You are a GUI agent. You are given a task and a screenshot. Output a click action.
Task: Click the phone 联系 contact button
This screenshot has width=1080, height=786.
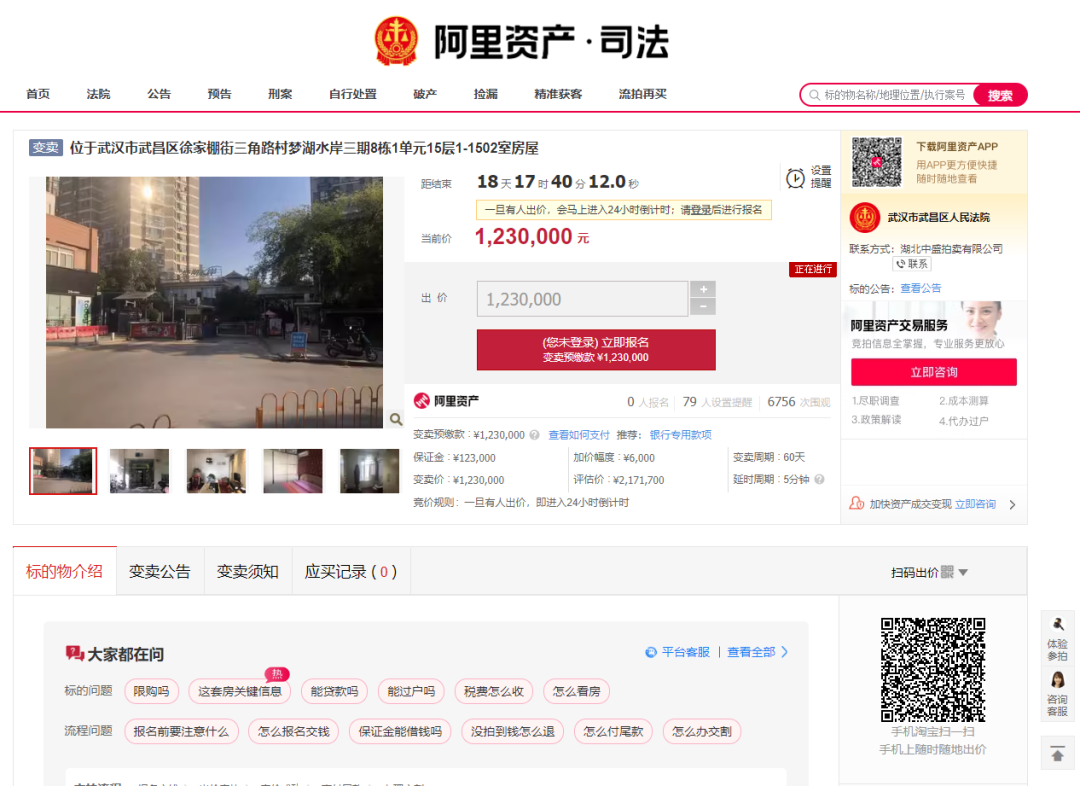[x=912, y=264]
